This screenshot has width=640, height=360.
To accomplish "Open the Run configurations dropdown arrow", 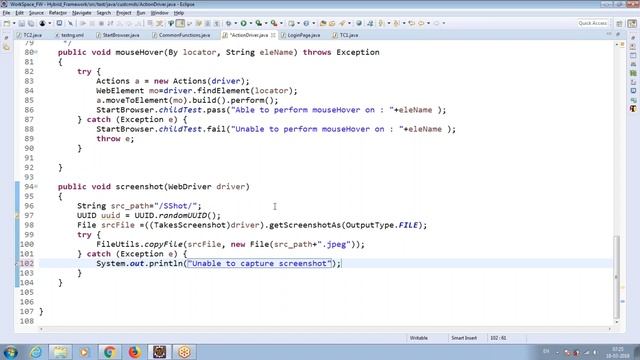I will (251, 23).
